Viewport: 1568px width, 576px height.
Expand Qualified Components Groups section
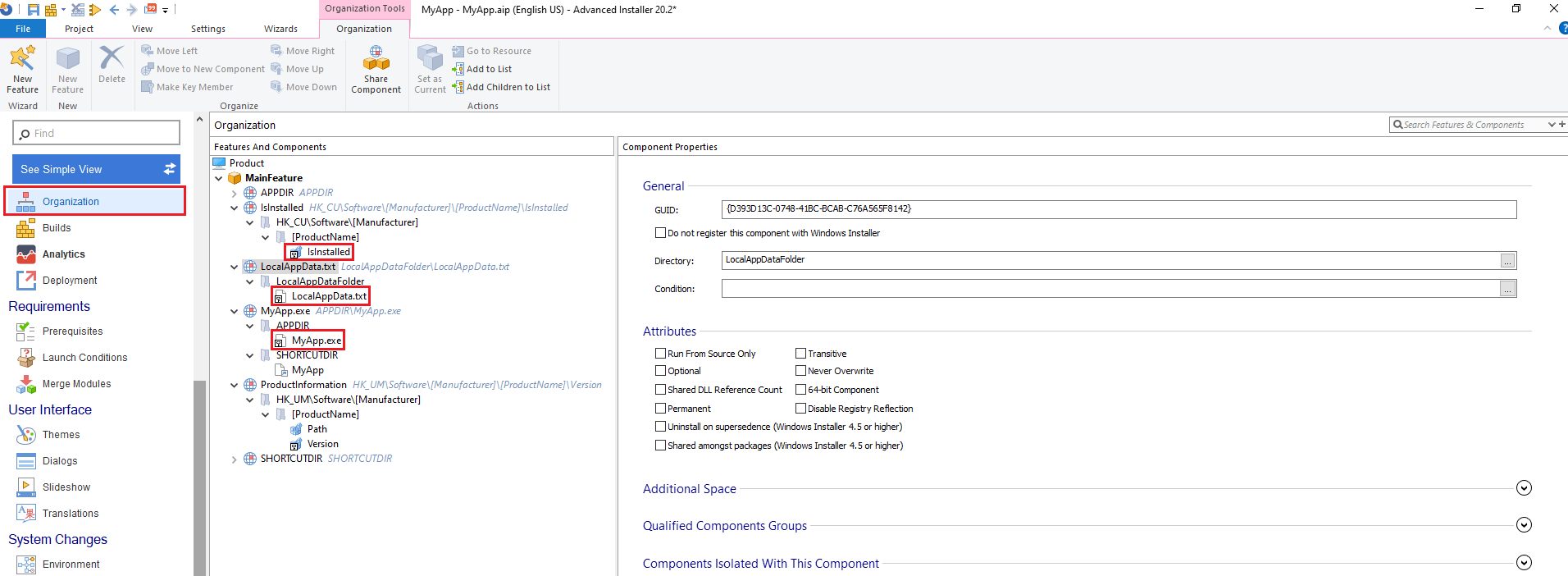coord(1524,525)
